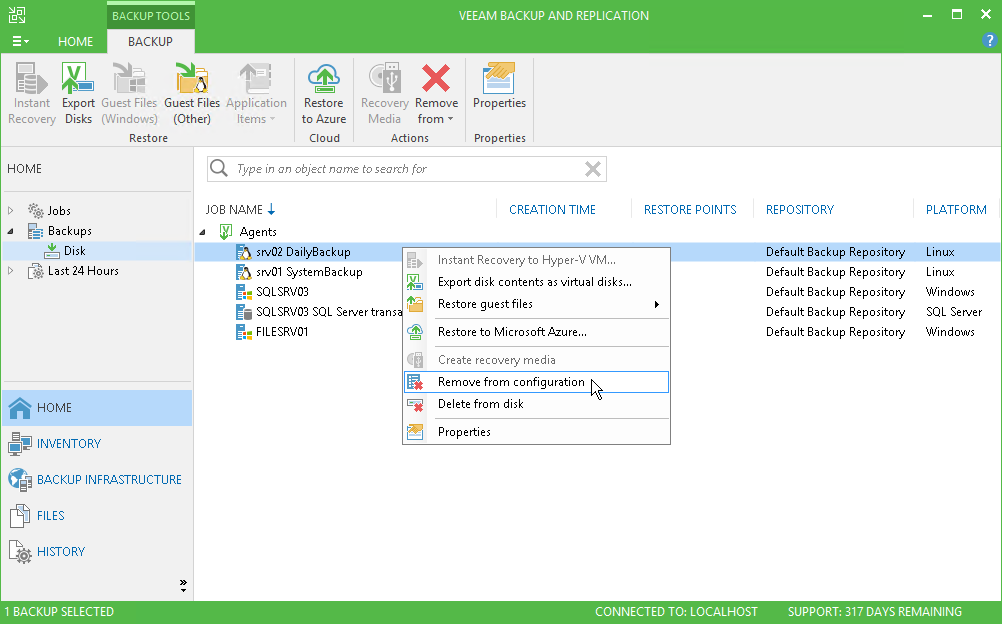Focus the object name search field
Screen dimensions: 1002x624
point(406,169)
